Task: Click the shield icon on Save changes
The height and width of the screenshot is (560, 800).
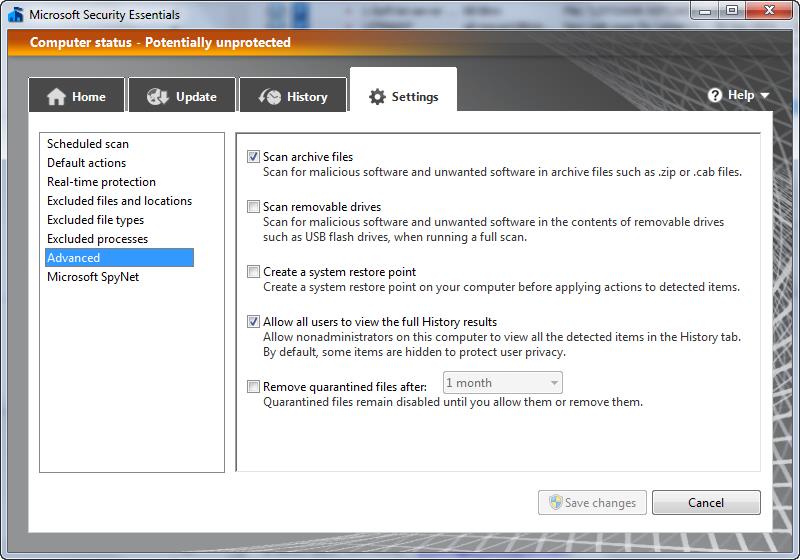Action: point(556,502)
